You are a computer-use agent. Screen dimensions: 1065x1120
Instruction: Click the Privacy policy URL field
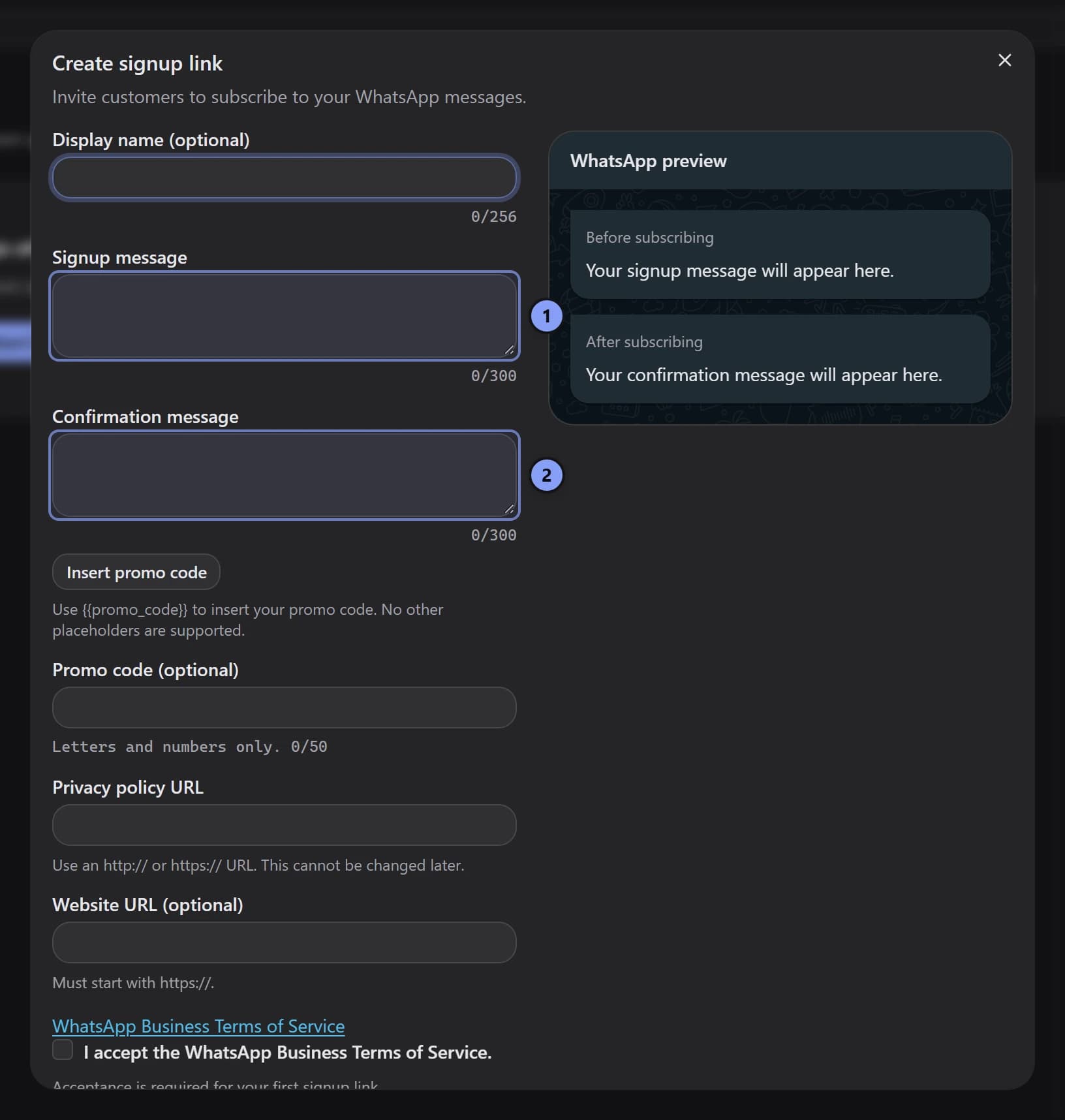(x=285, y=825)
